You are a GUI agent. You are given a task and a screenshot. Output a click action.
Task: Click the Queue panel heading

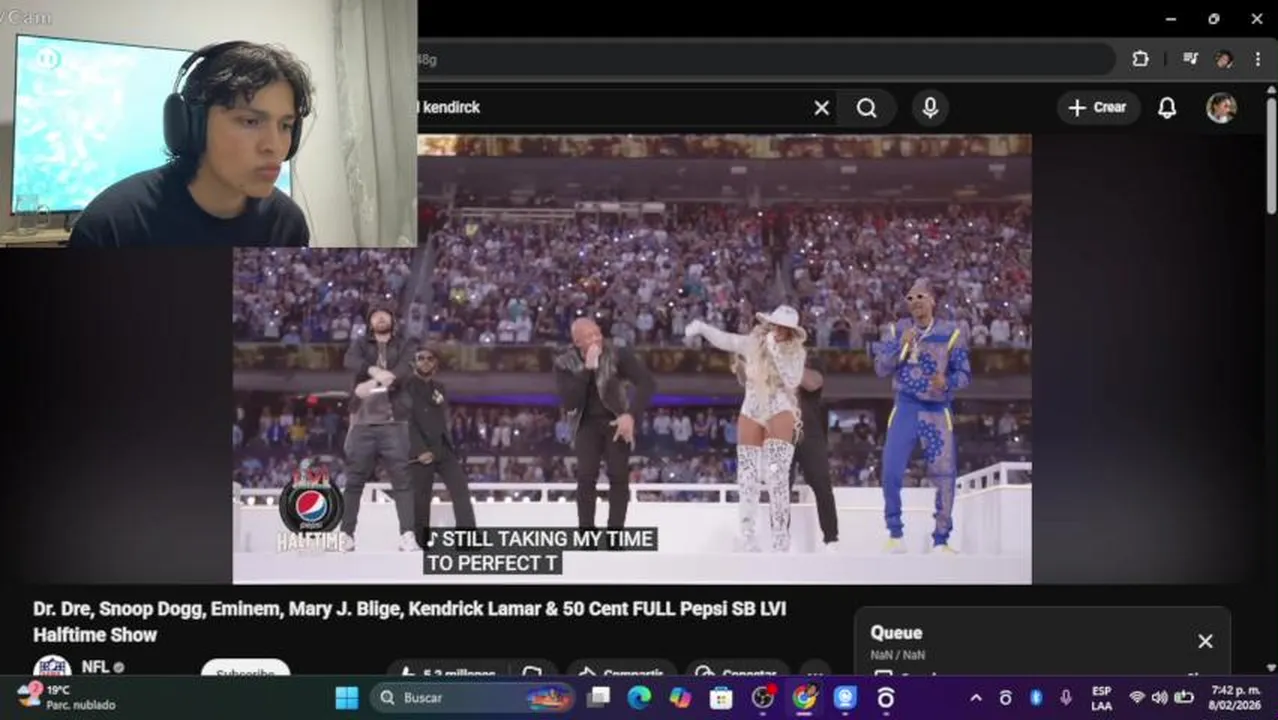(x=896, y=633)
